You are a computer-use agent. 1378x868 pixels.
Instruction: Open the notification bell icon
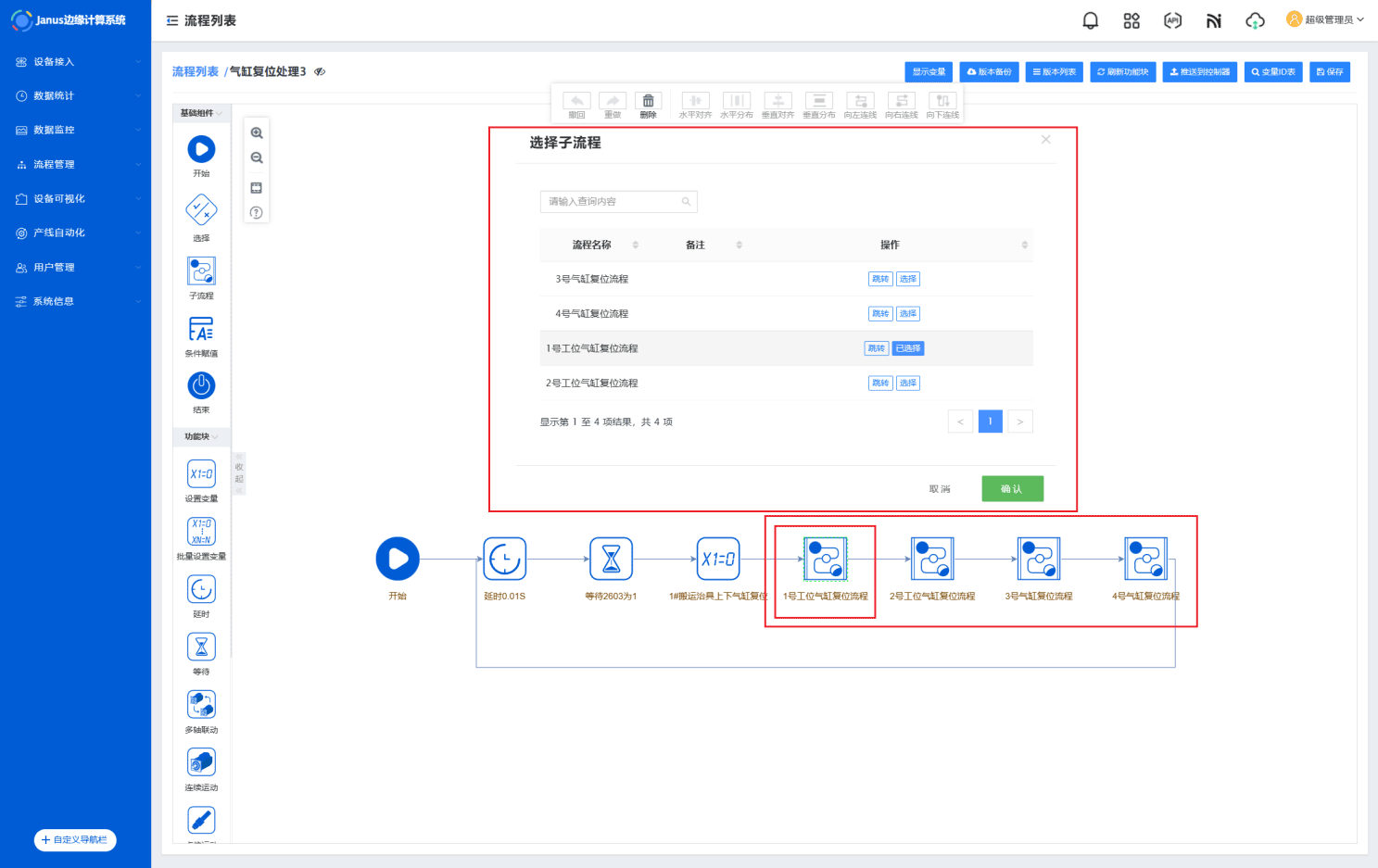pos(1090,20)
